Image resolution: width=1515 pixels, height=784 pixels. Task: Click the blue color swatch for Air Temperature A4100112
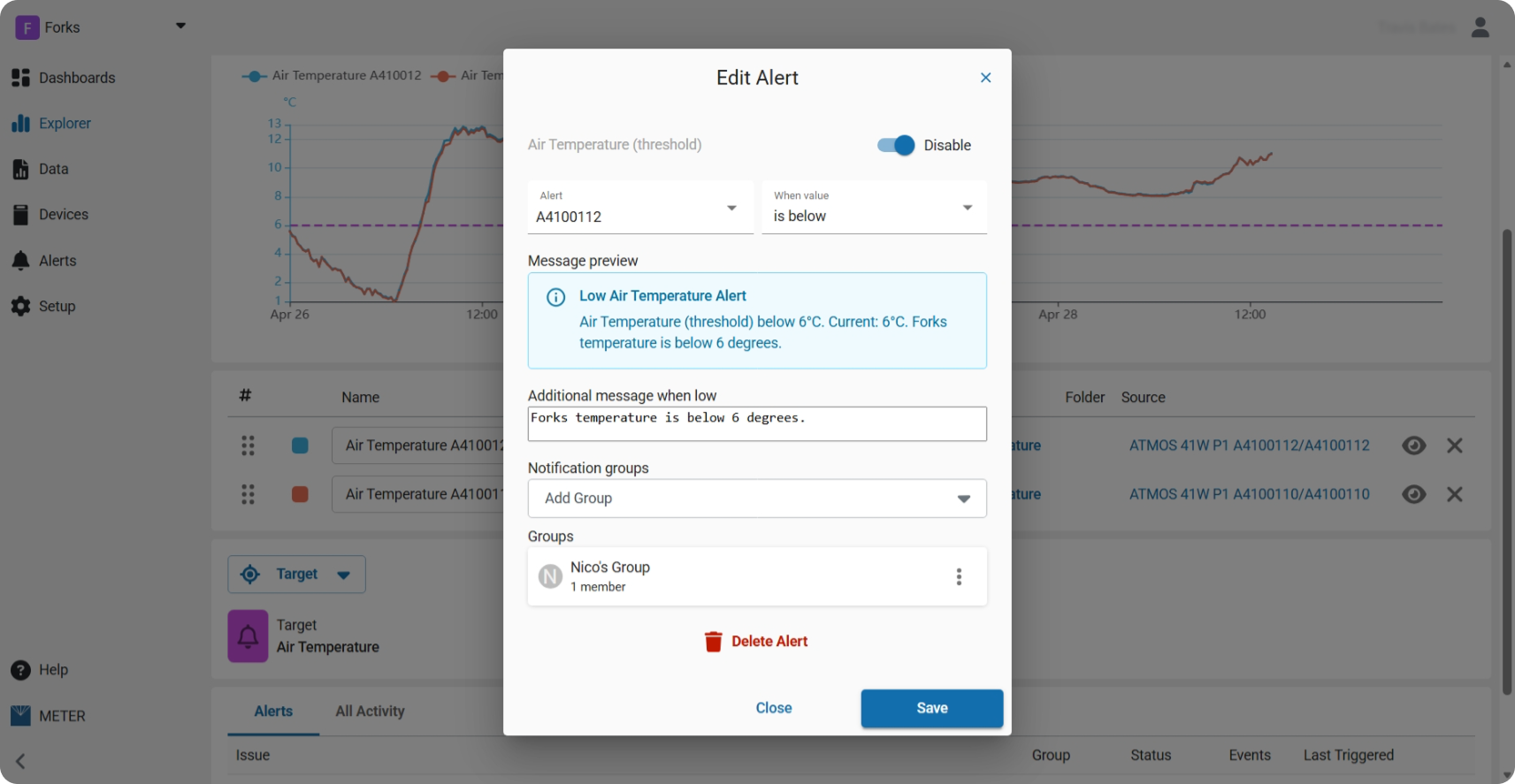coord(300,445)
